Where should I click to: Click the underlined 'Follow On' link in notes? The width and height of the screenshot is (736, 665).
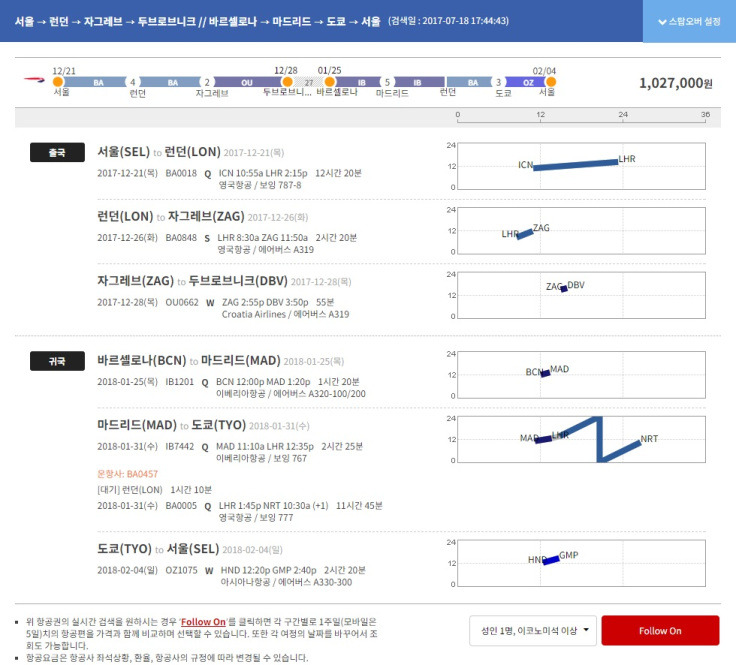click(x=203, y=622)
